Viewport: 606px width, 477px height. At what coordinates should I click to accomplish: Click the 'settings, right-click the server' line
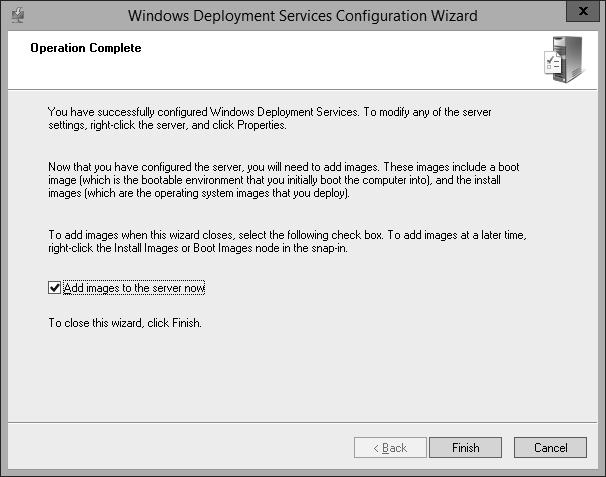[x=167, y=125]
